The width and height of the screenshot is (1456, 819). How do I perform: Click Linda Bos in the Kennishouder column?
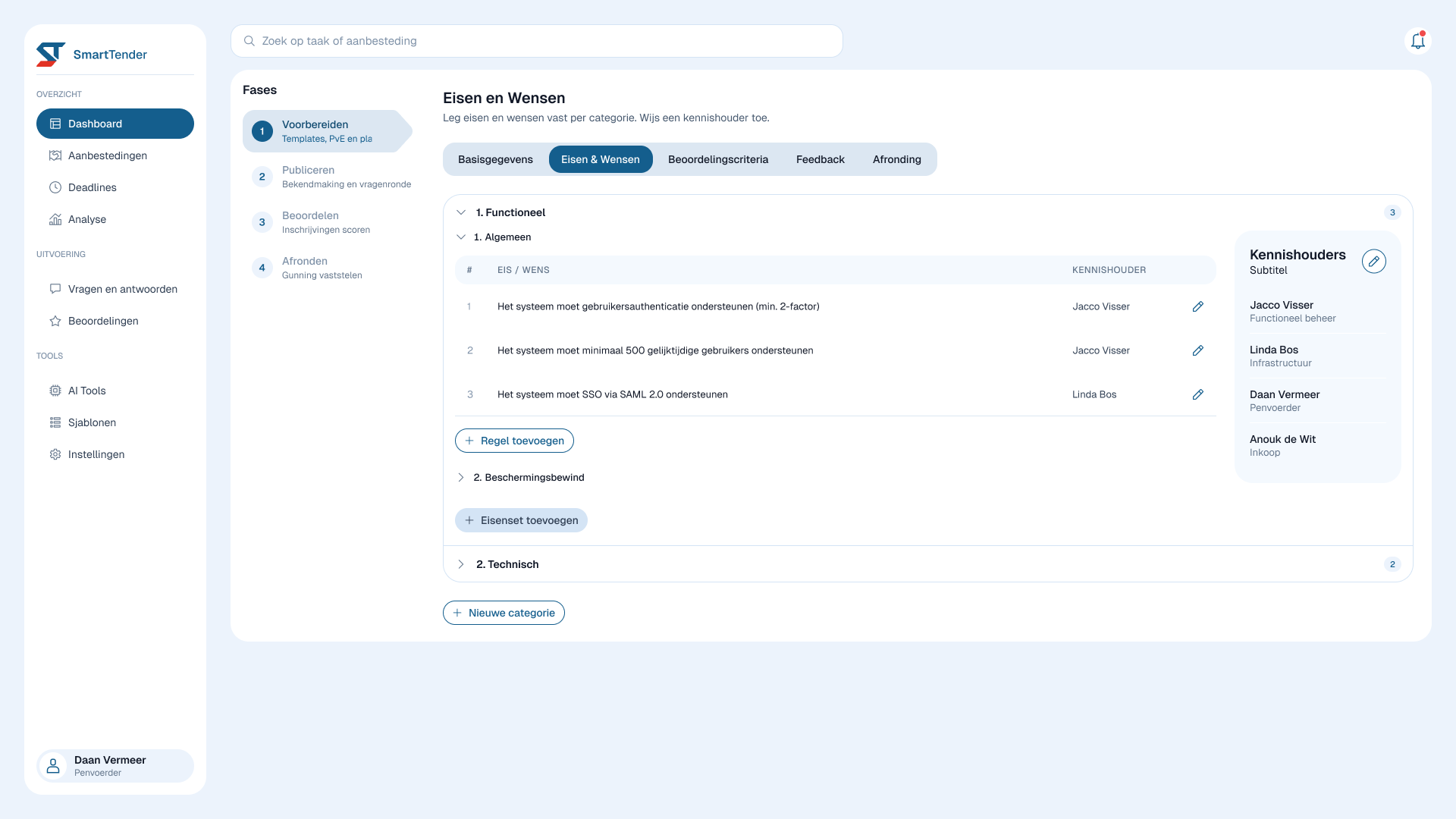click(x=1094, y=394)
